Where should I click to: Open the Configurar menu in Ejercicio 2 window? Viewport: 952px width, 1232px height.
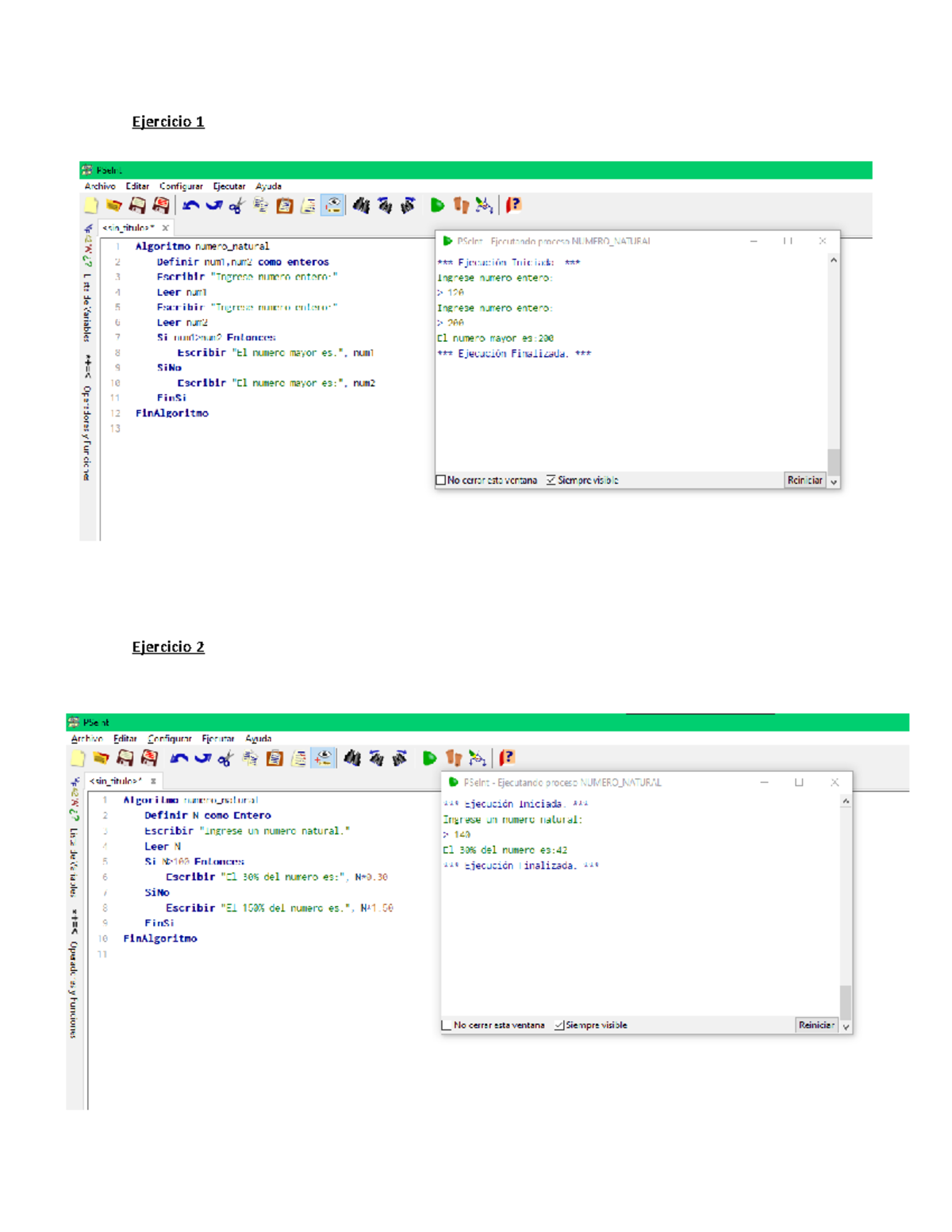(x=170, y=739)
